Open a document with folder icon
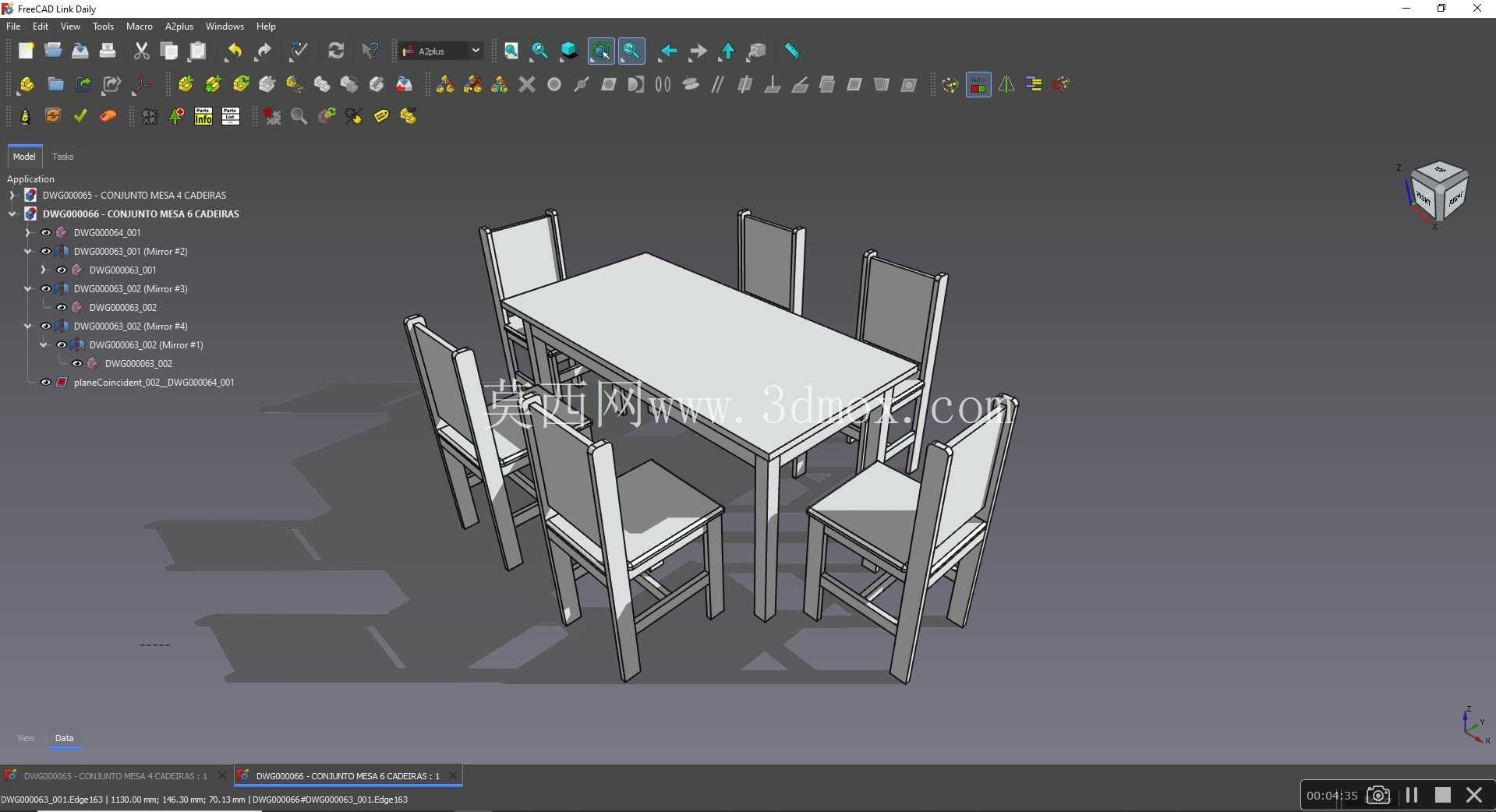This screenshot has width=1496, height=812. (53, 51)
